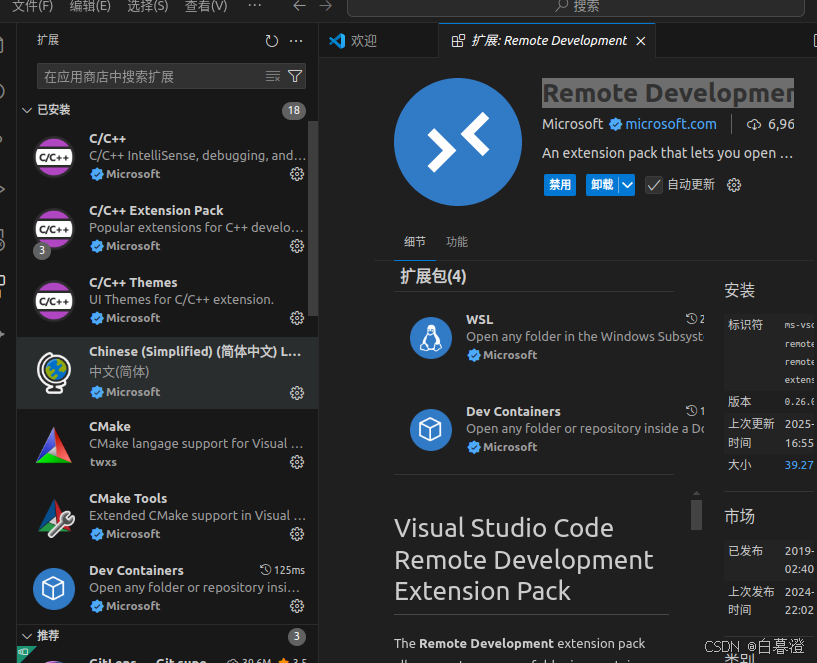Screen dimensions: 817x663
Task: Select the CMake by twxs row title
Action: tap(110, 426)
